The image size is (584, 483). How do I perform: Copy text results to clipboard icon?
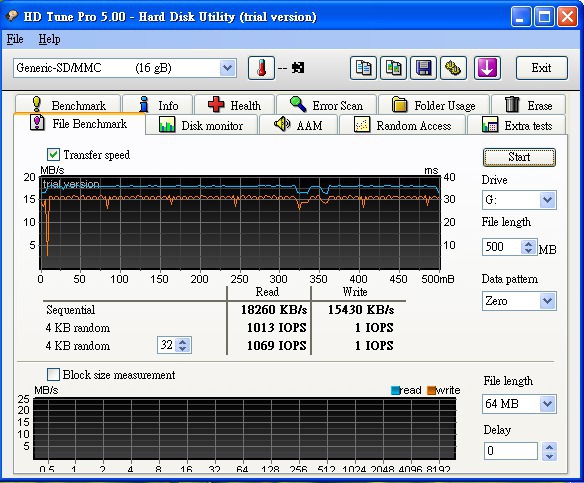pyautogui.click(x=363, y=68)
